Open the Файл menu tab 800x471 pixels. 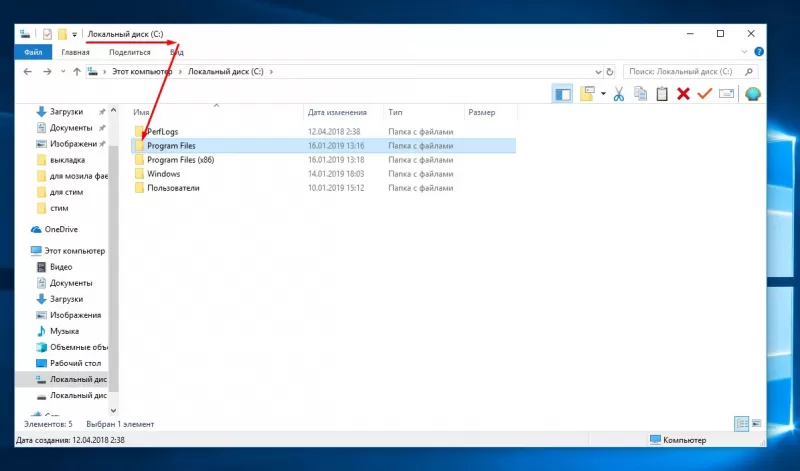click(x=33, y=52)
